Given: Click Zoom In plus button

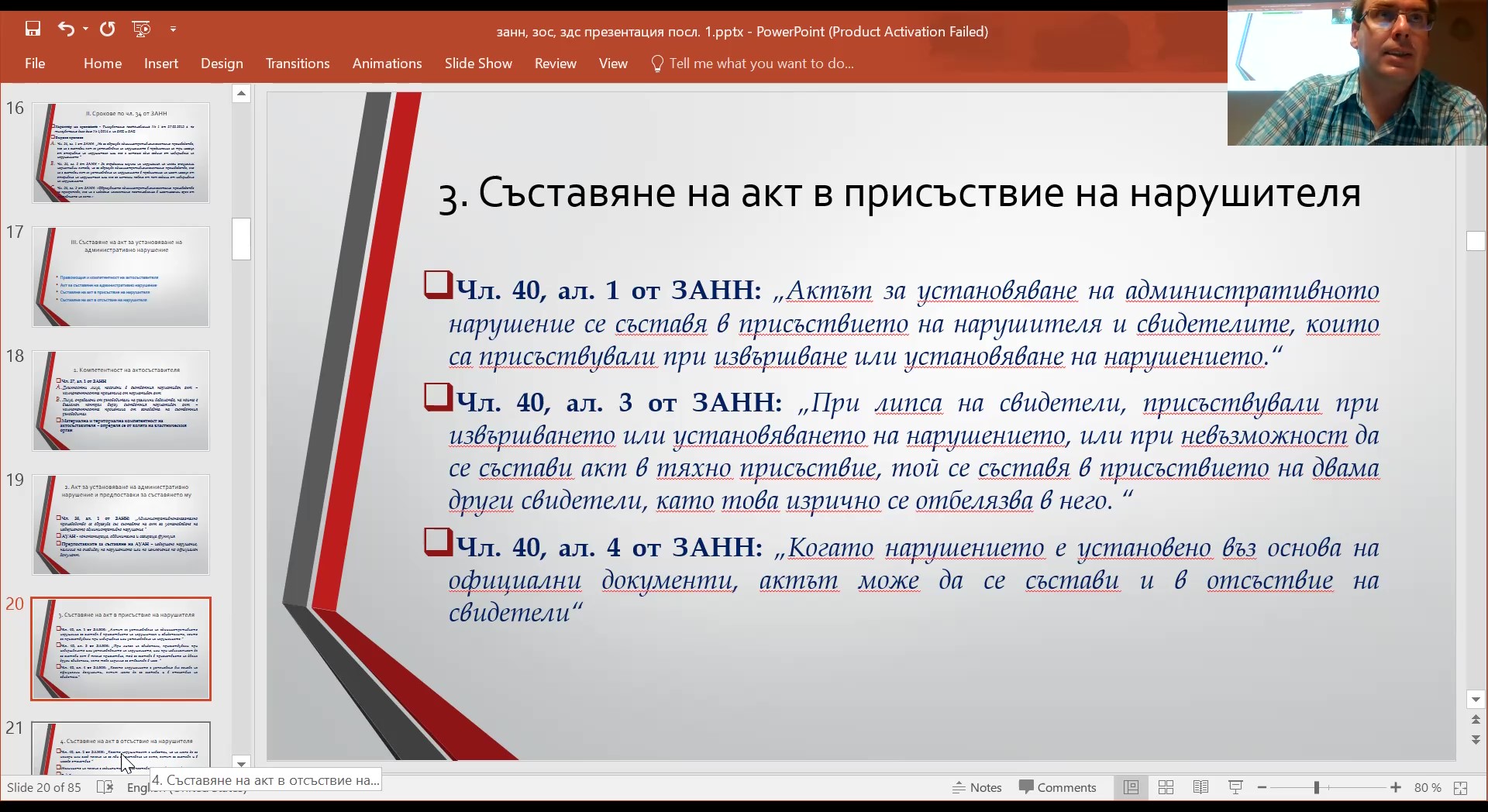Looking at the screenshot, I should (1396, 787).
